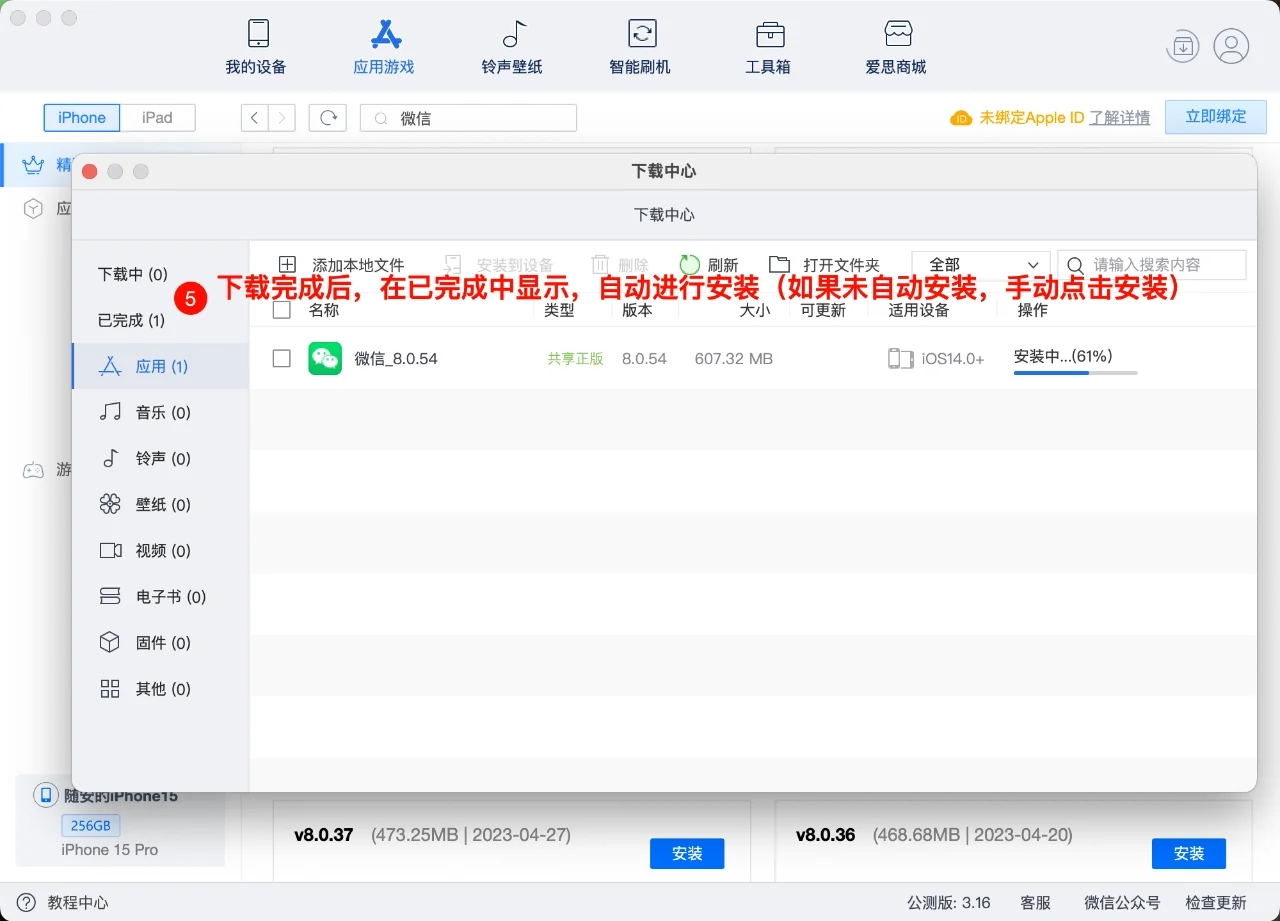Viewport: 1280px width, 921px height.
Task: Select the 应用游戏 apps section
Action: pos(384,45)
